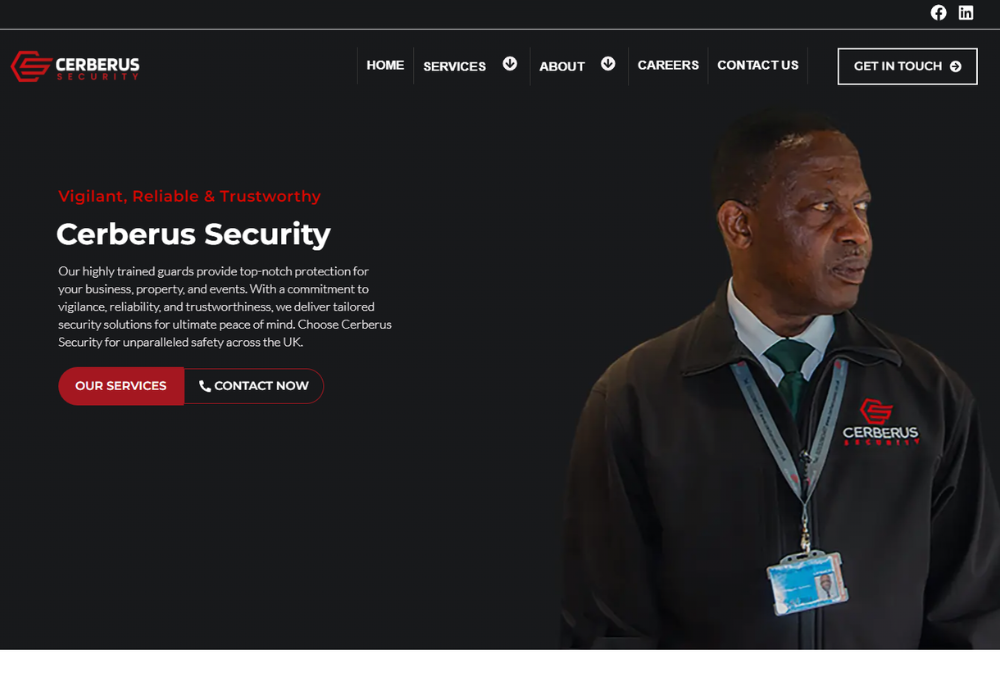Click the arrow icon in Get In Touch
Viewport: 1000px width, 700px height.
coord(955,66)
